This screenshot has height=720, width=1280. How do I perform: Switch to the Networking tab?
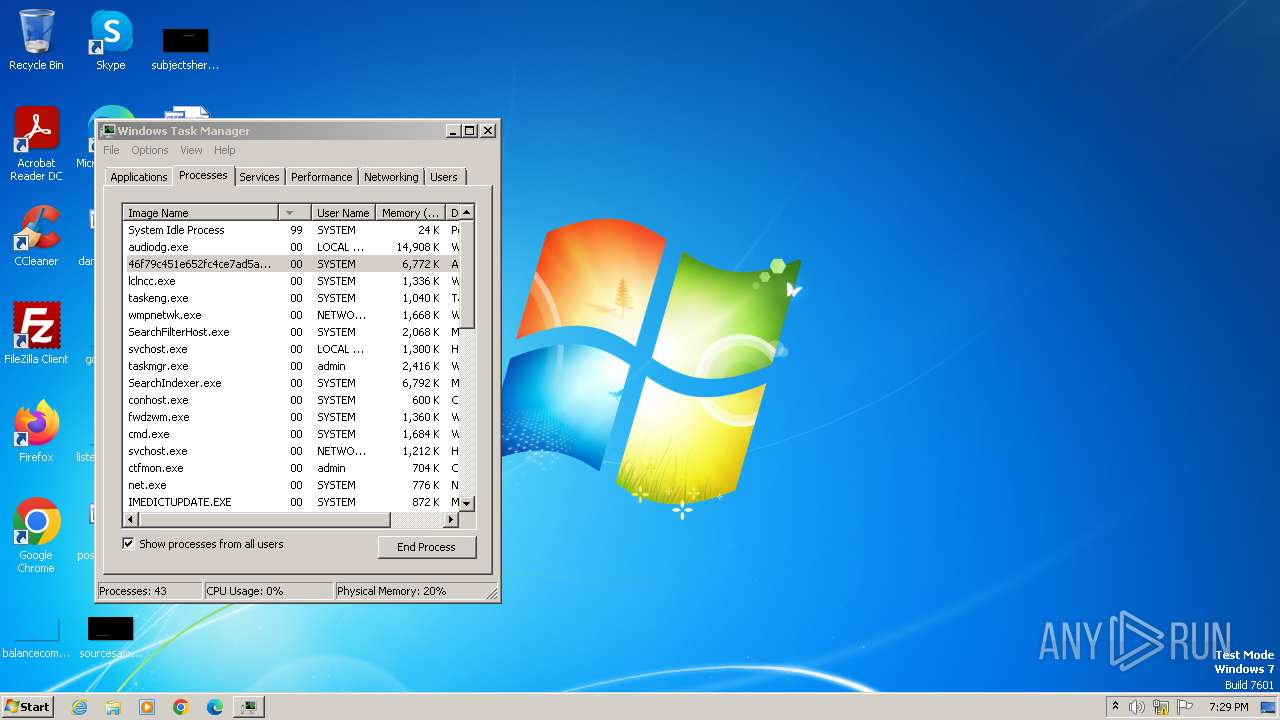(391, 177)
